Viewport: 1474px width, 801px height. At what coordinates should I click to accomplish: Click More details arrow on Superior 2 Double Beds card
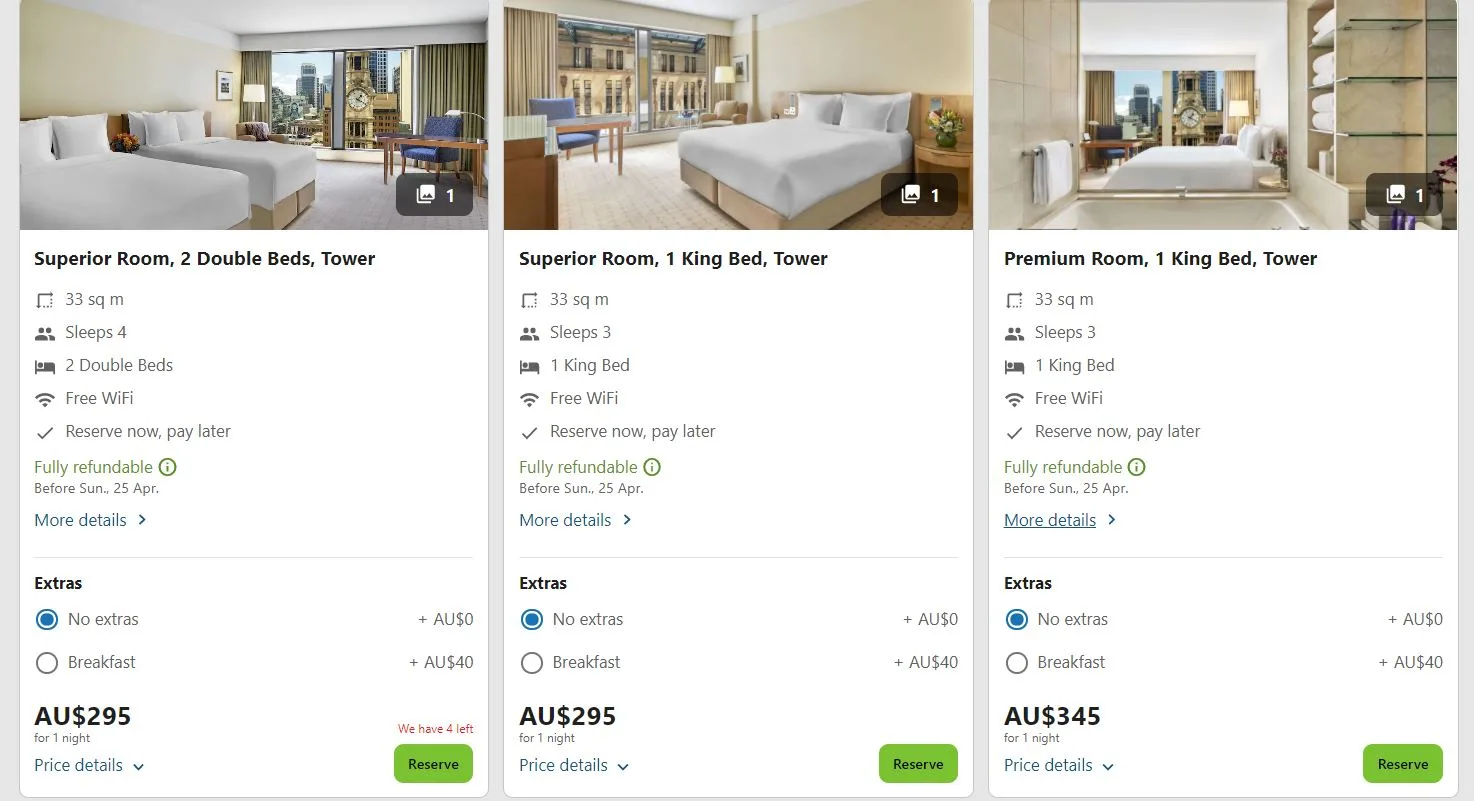click(x=142, y=520)
